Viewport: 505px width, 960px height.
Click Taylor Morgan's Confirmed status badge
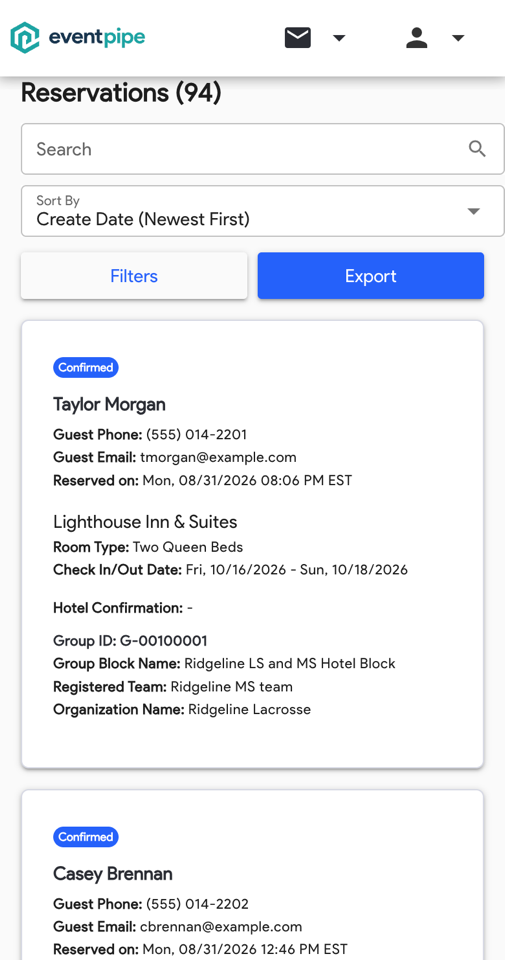click(x=86, y=367)
